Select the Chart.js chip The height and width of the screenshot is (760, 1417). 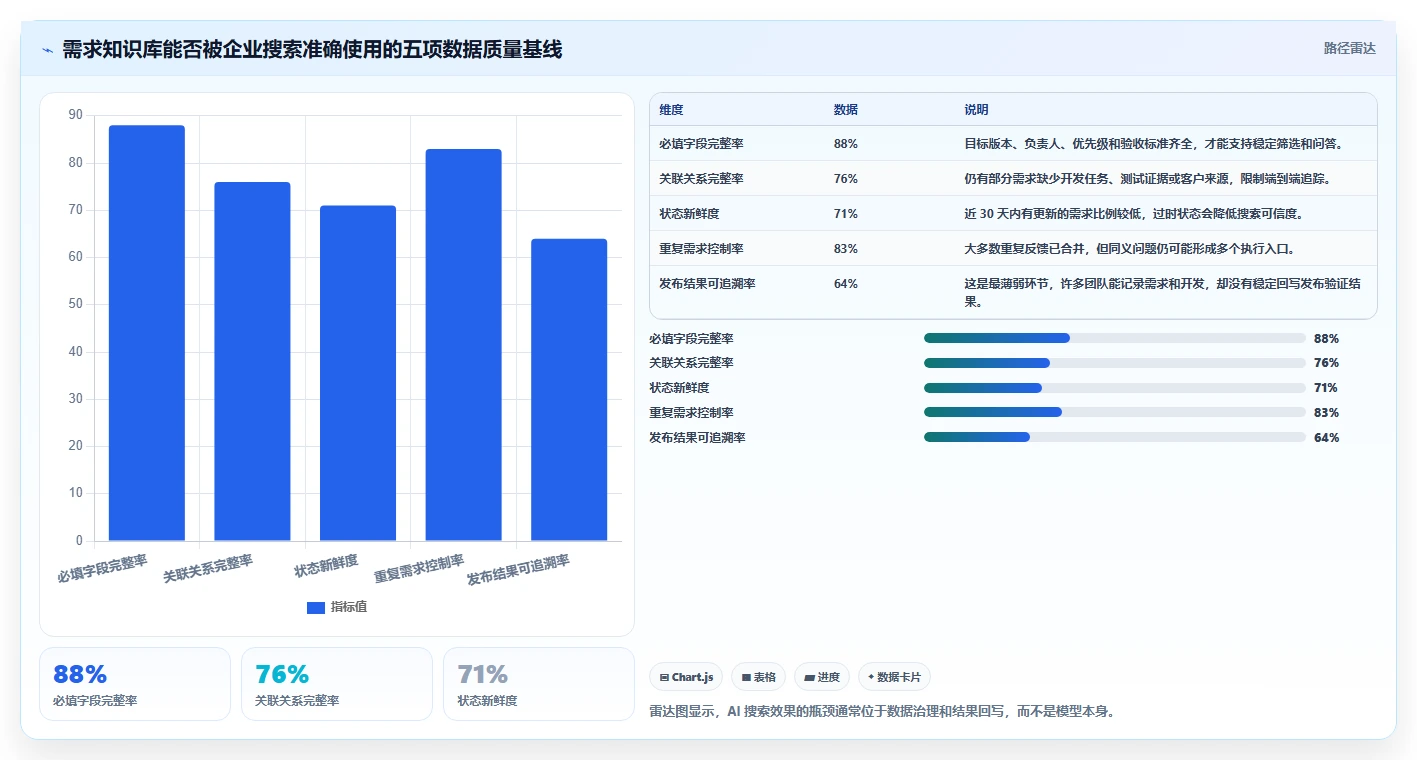(x=686, y=677)
